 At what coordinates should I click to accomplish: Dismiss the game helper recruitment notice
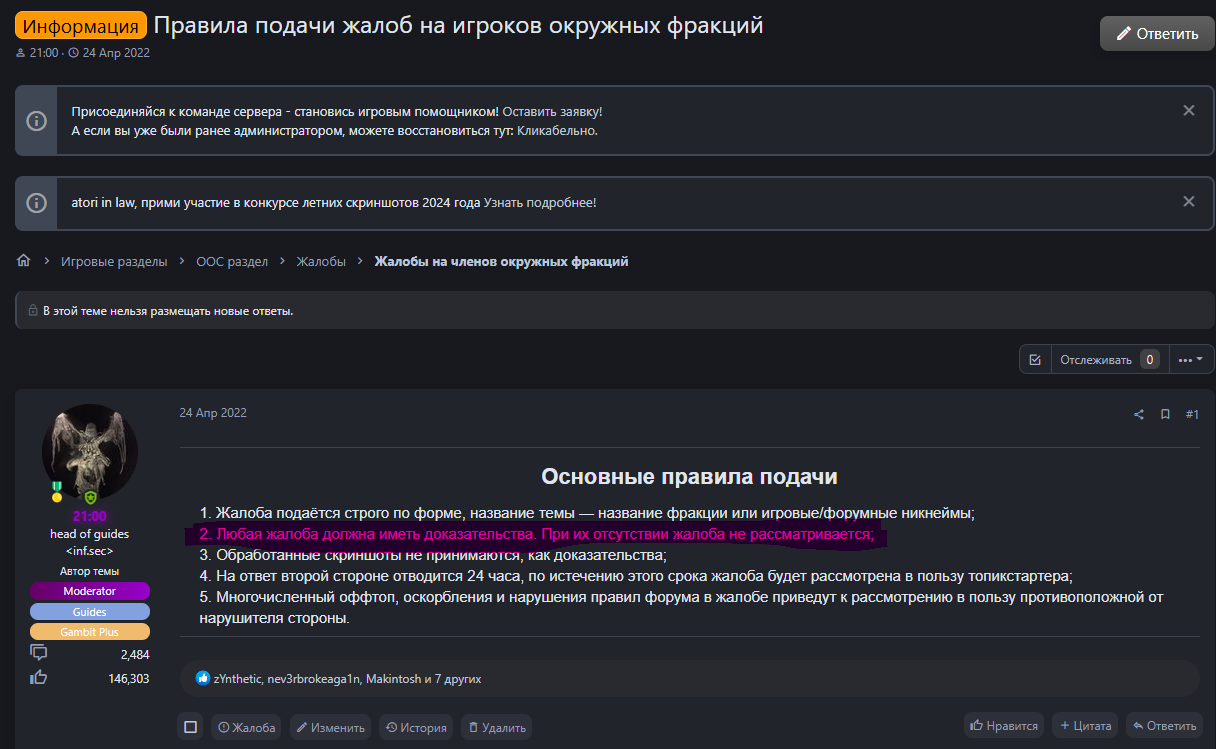pyautogui.click(x=1189, y=111)
